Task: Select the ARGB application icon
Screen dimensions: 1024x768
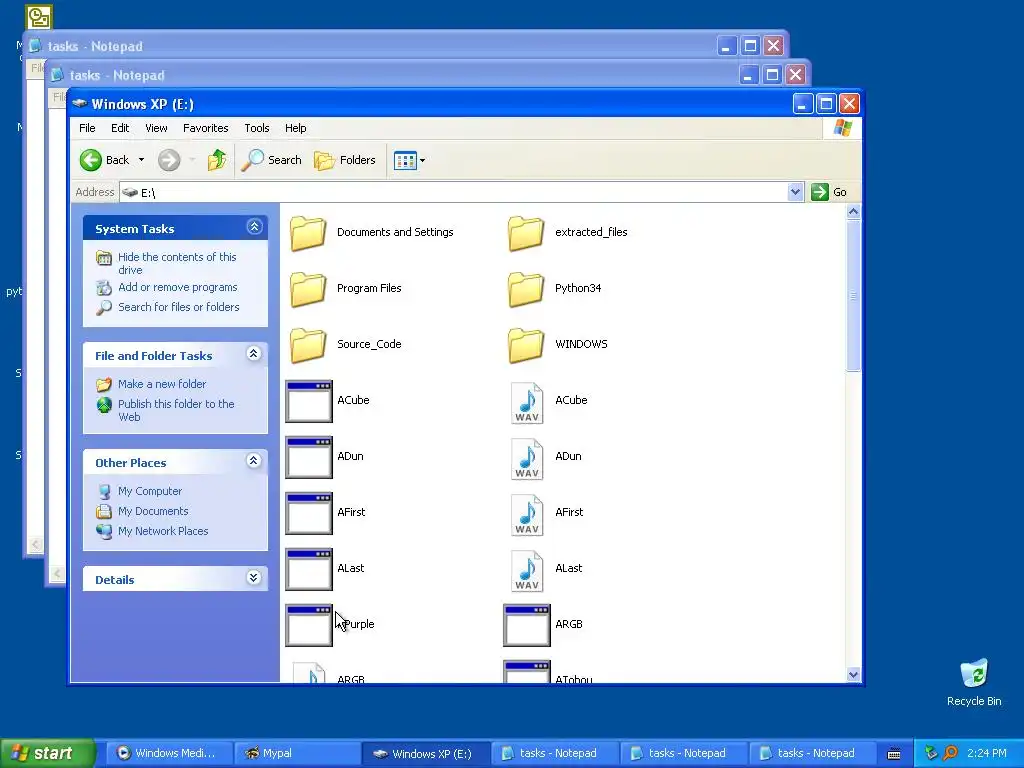Action: click(x=526, y=625)
